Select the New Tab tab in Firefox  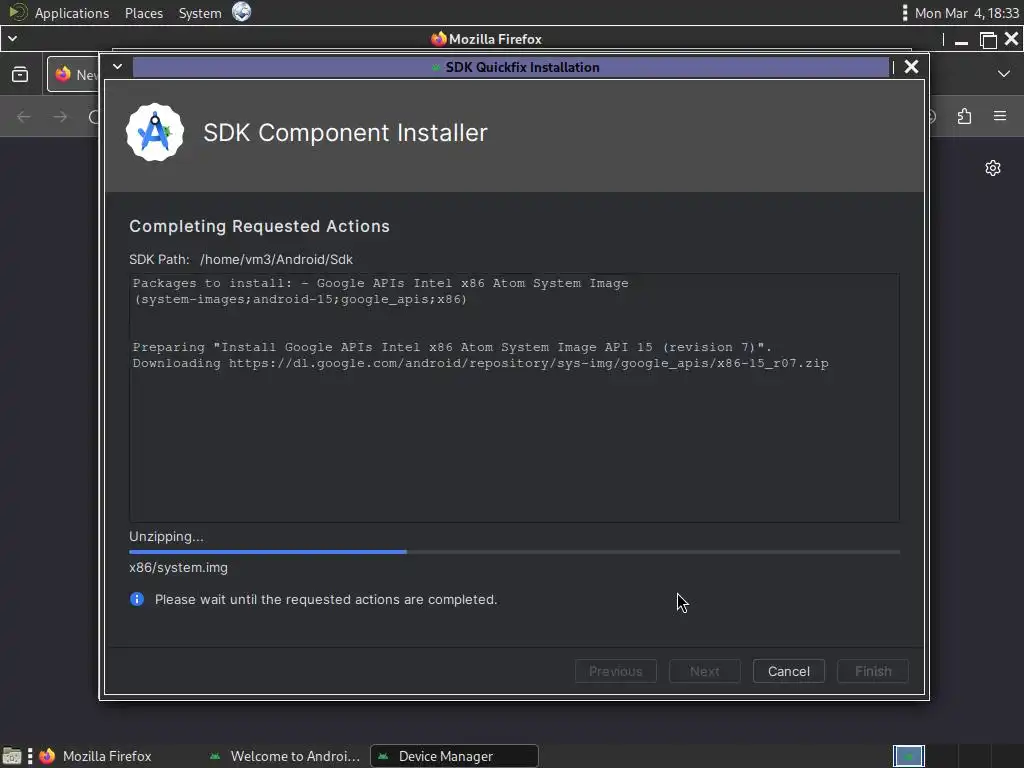(74, 74)
